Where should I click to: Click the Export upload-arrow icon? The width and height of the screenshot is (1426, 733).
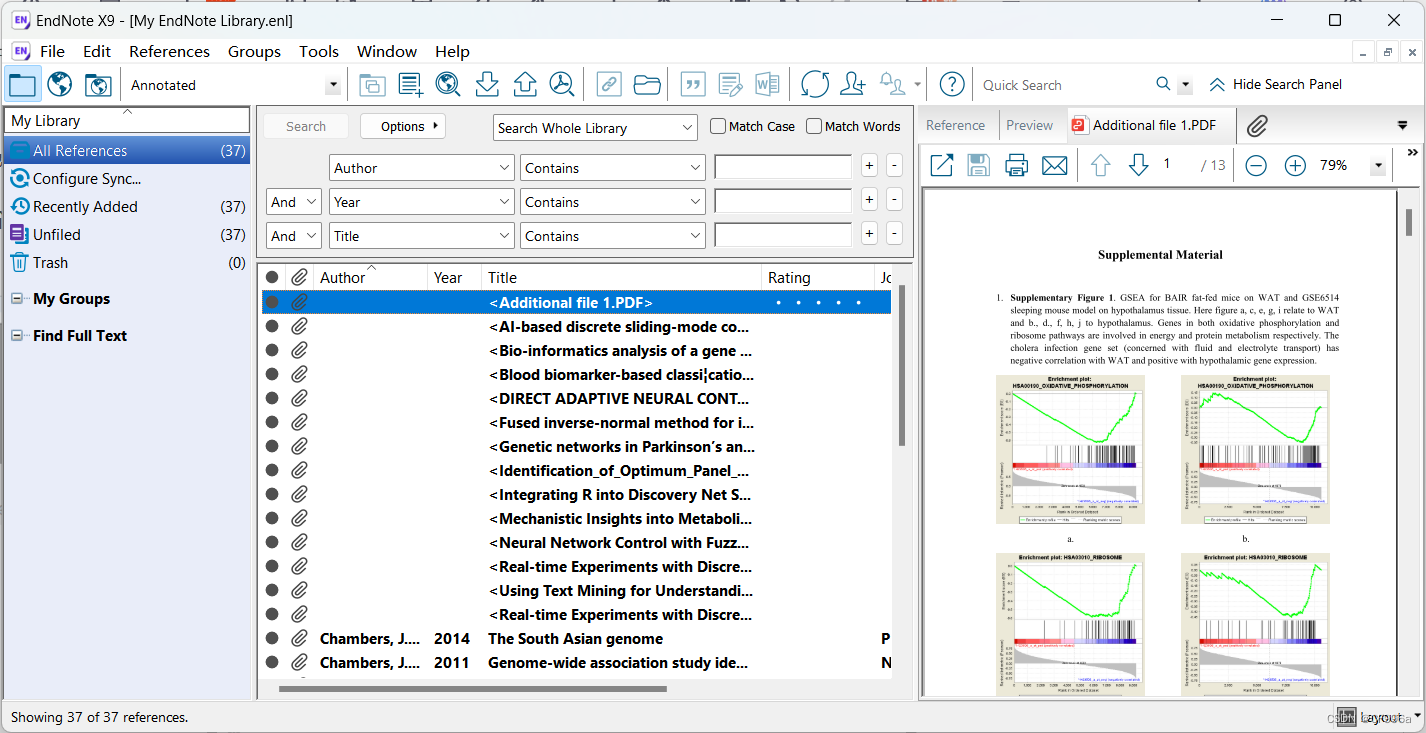(x=525, y=85)
